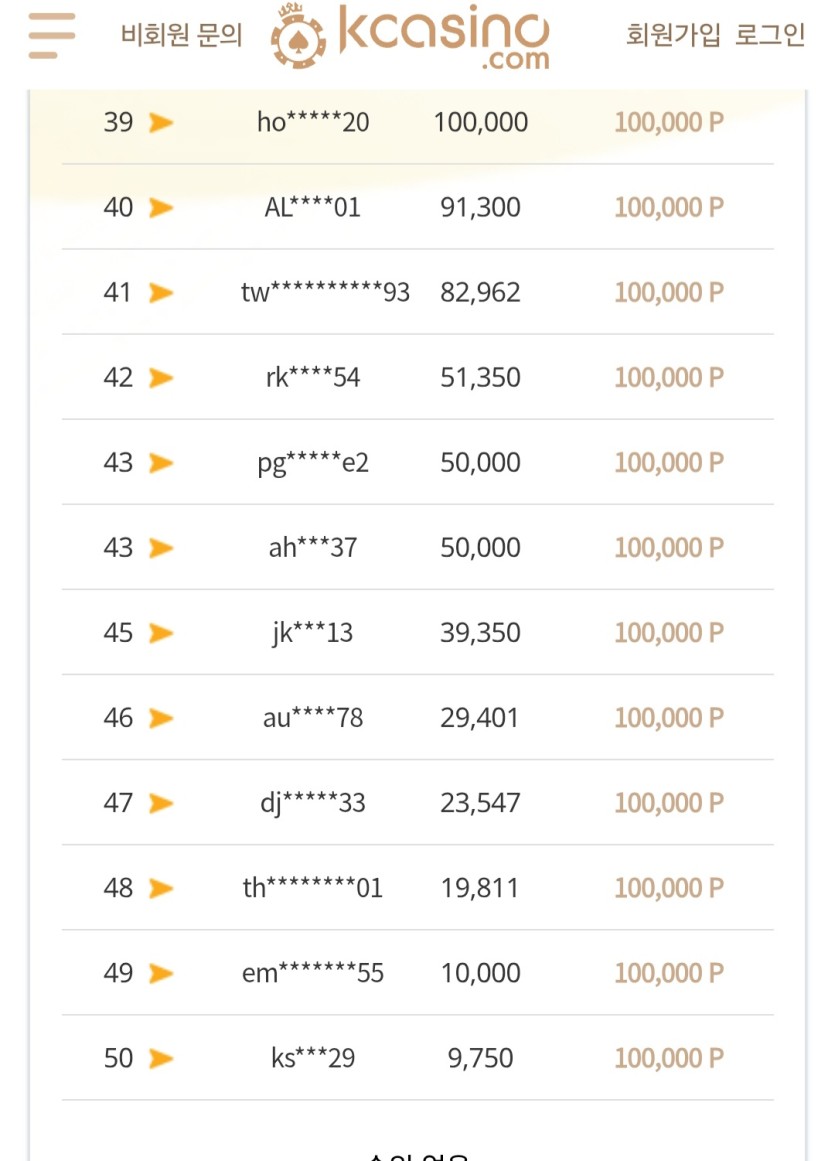The height and width of the screenshot is (1161, 835).
Task: Click the orange arrow beside rank 42
Action: click(161, 378)
